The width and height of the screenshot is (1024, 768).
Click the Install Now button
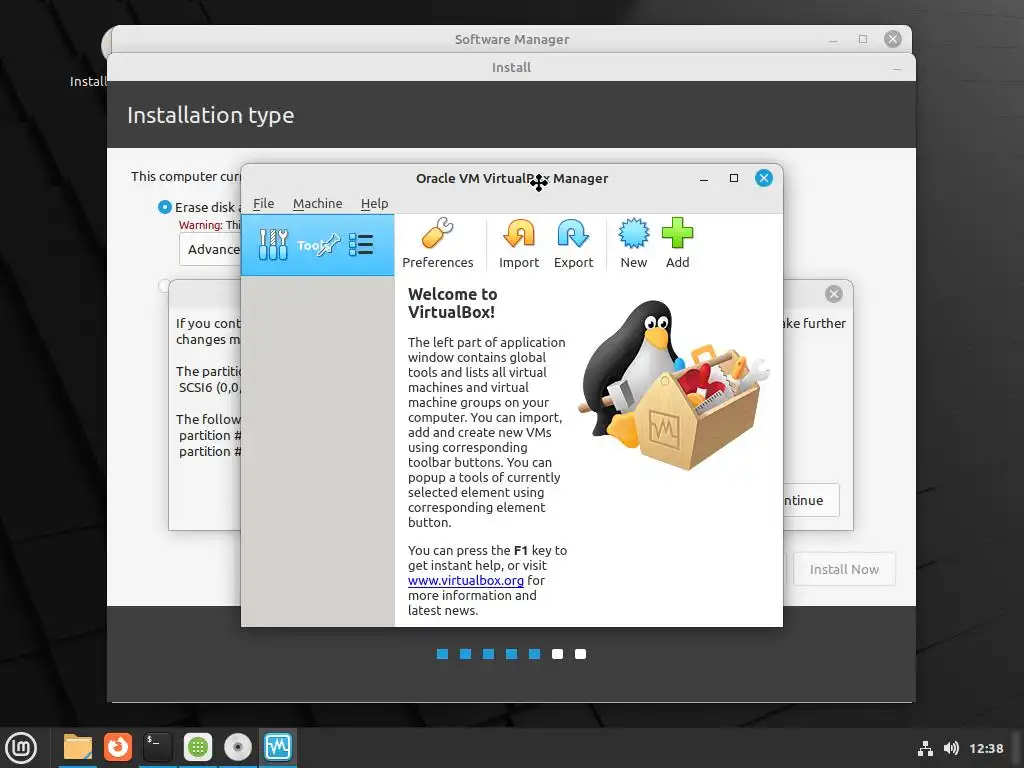844,569
